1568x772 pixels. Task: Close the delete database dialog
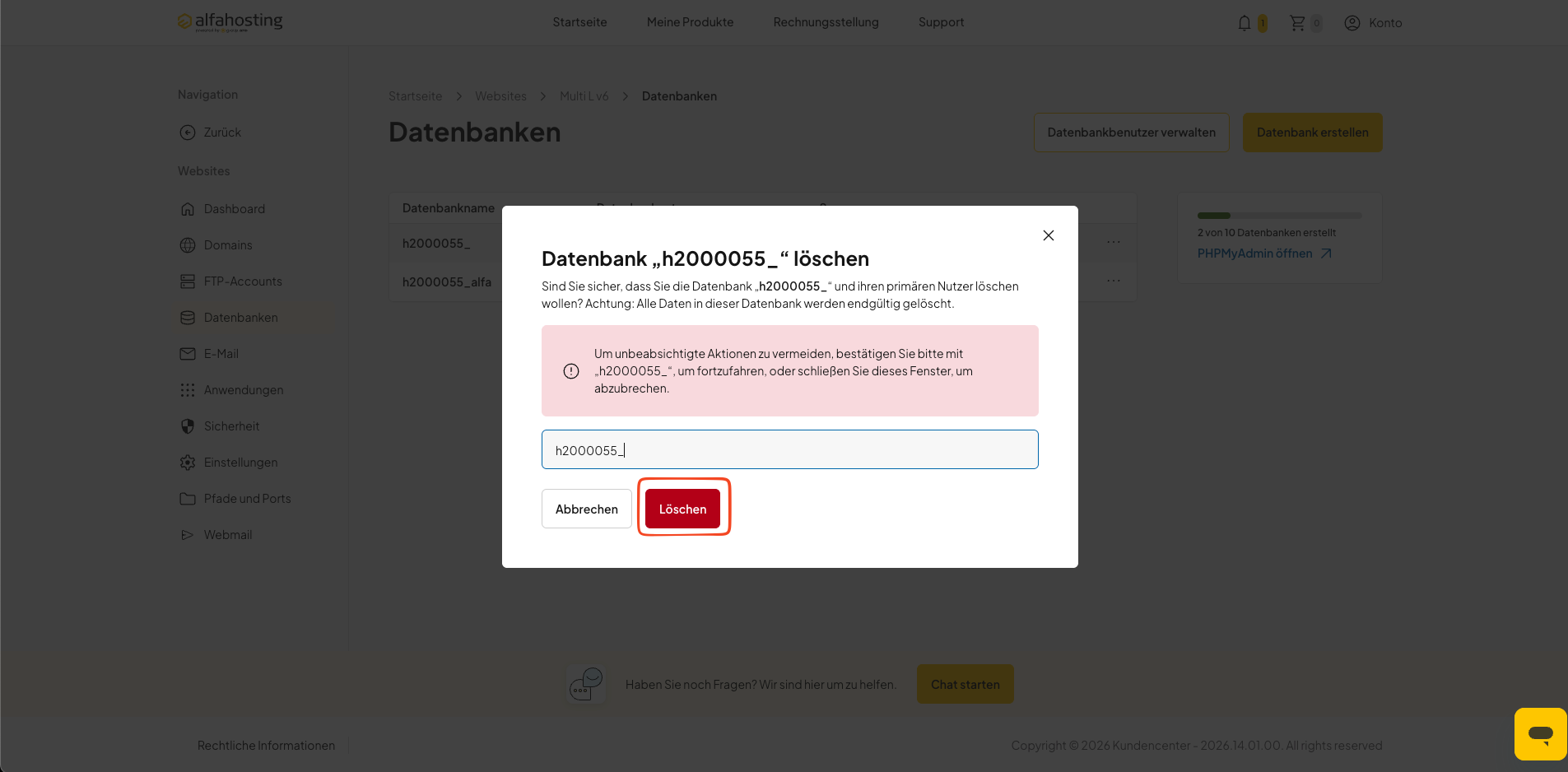click(1049, 235)
